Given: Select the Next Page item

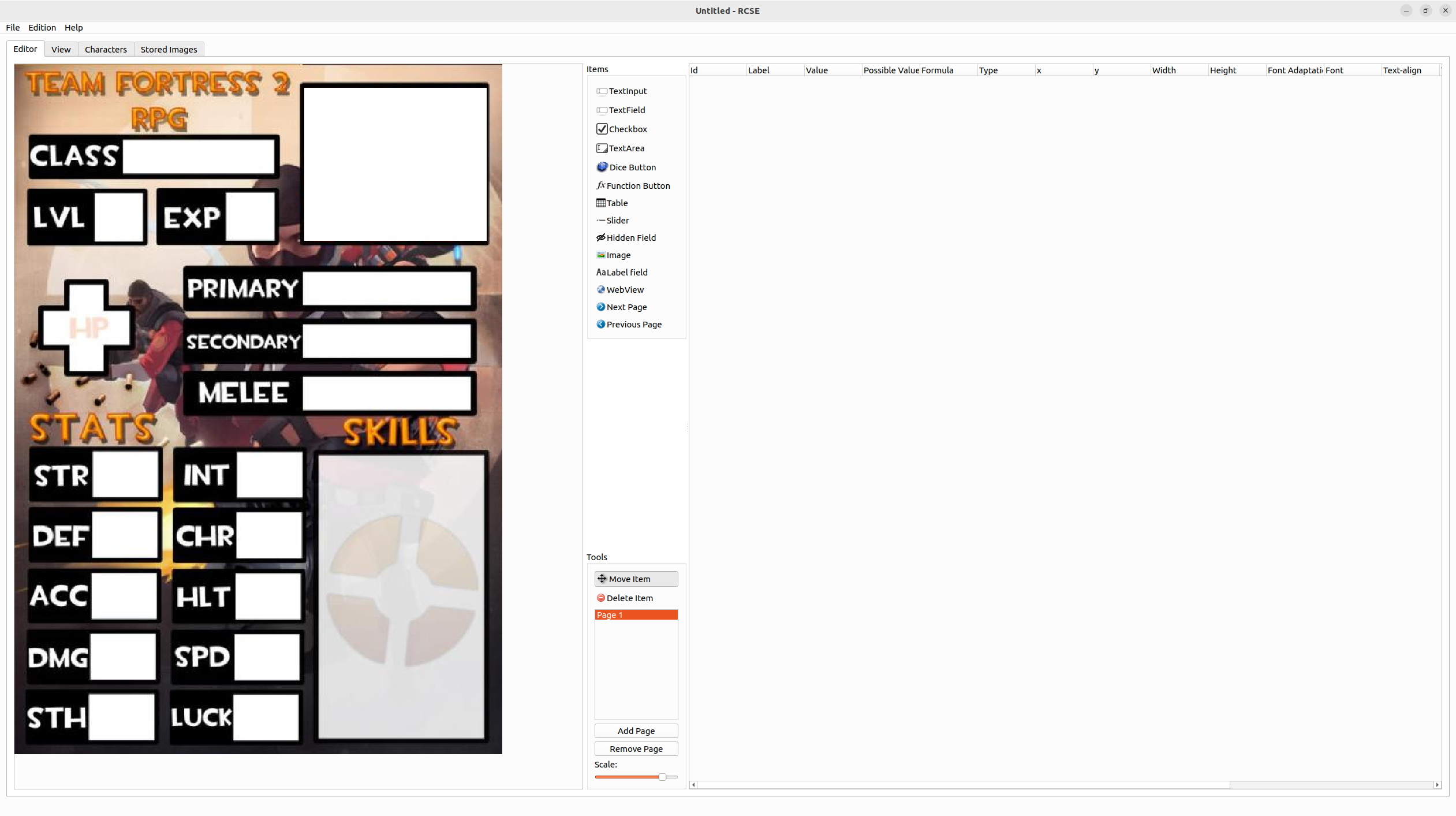Looking at the screenshot, I should point(626,307).
